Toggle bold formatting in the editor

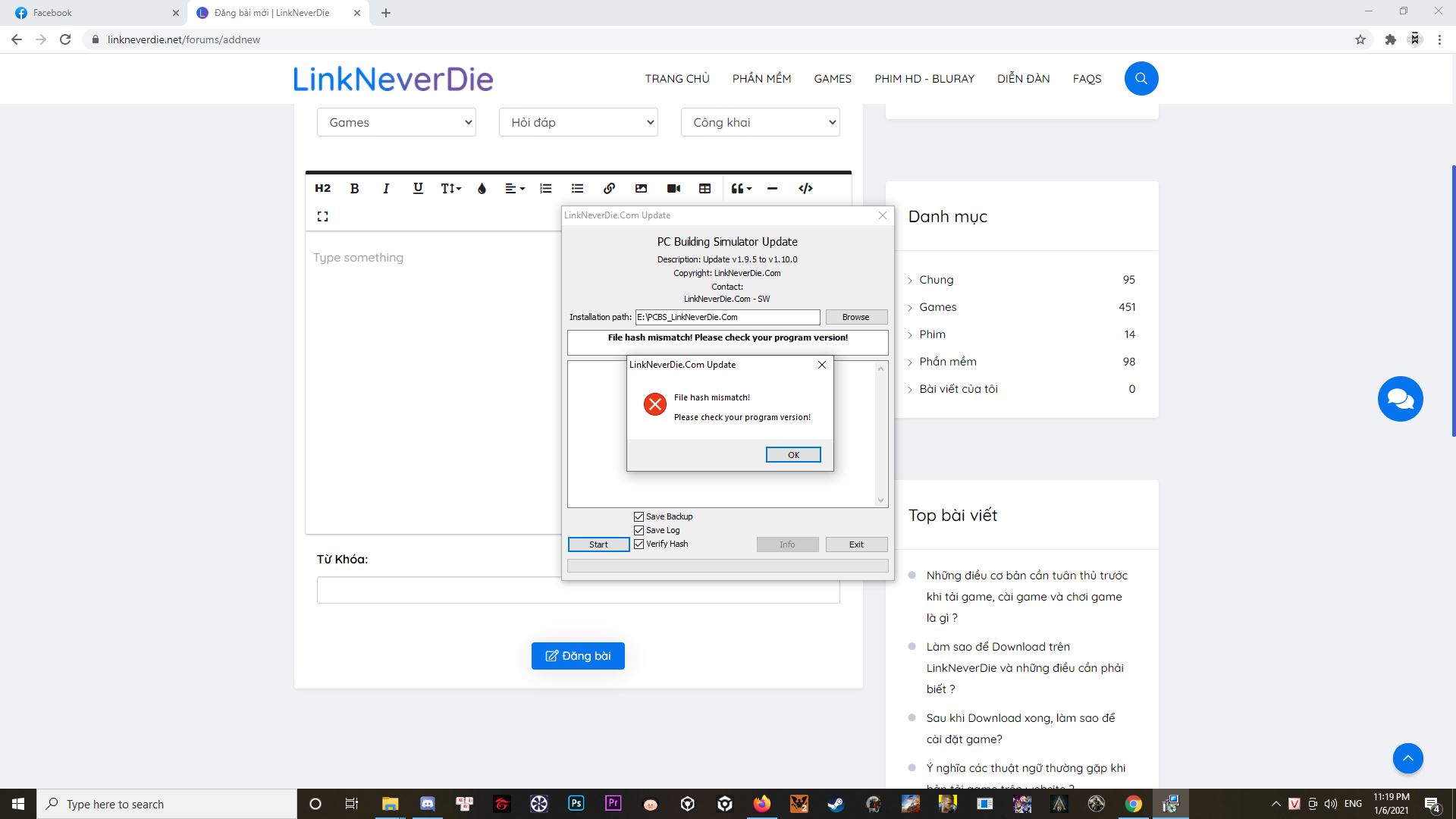(x=354, y=188)
